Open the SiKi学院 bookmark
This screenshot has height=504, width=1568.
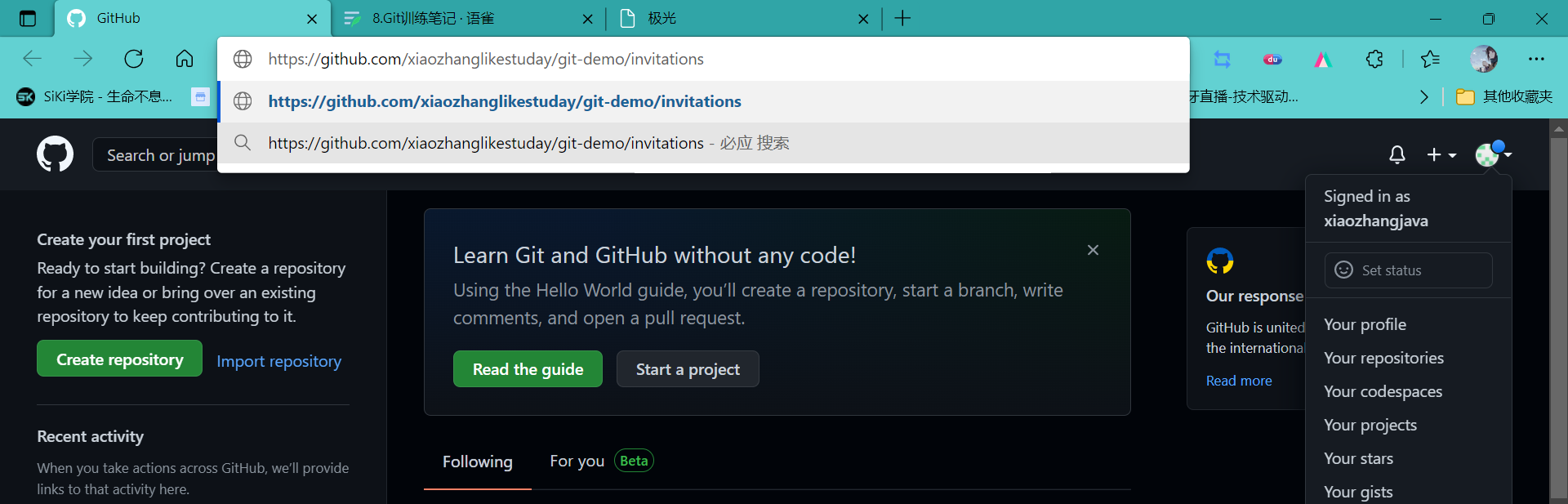pos(95,97)
